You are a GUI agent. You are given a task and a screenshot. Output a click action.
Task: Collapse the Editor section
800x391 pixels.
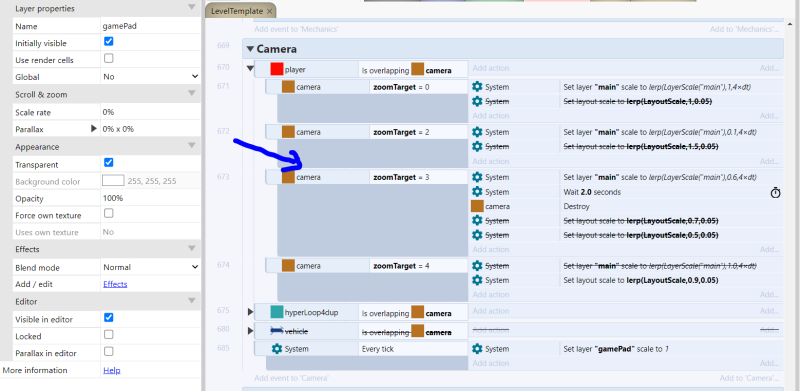point(192,300)
